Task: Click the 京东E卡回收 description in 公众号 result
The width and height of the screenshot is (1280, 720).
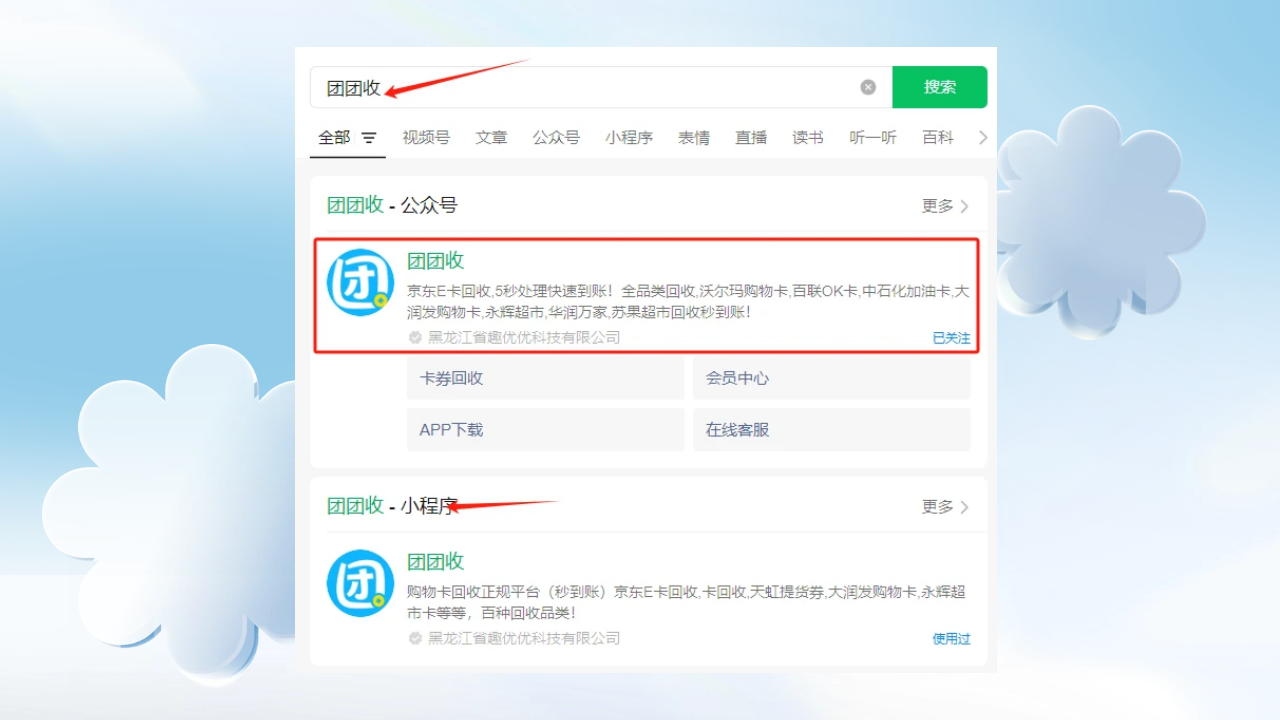Action: pyautogui.click(x=688, y=302)
